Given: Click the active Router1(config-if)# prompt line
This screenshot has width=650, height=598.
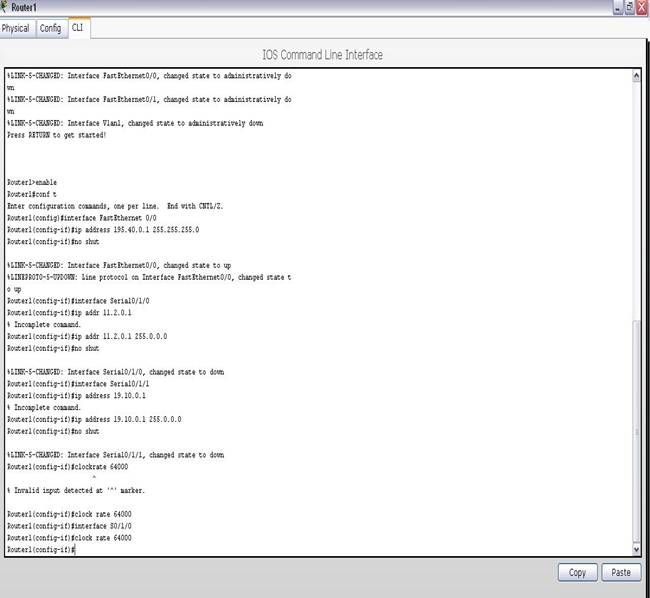Looking at the screenshot, I should [x=41, y=550].
